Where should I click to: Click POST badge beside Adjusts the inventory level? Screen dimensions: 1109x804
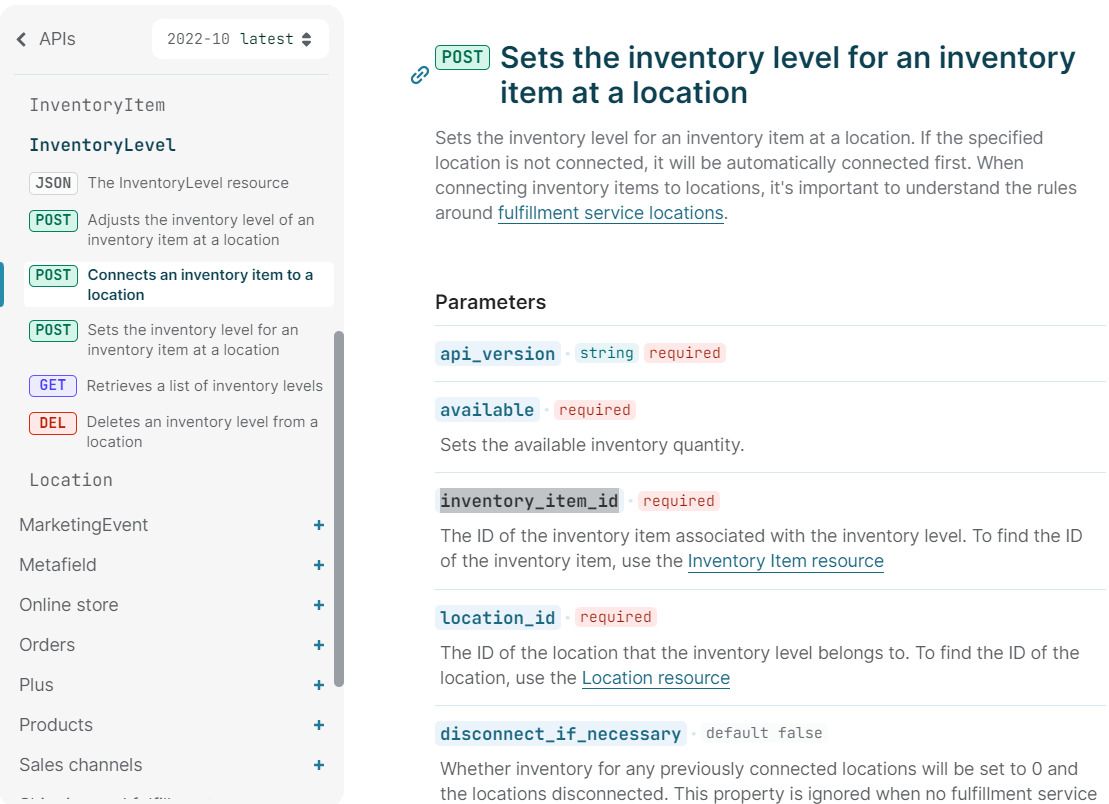[53, 220]
